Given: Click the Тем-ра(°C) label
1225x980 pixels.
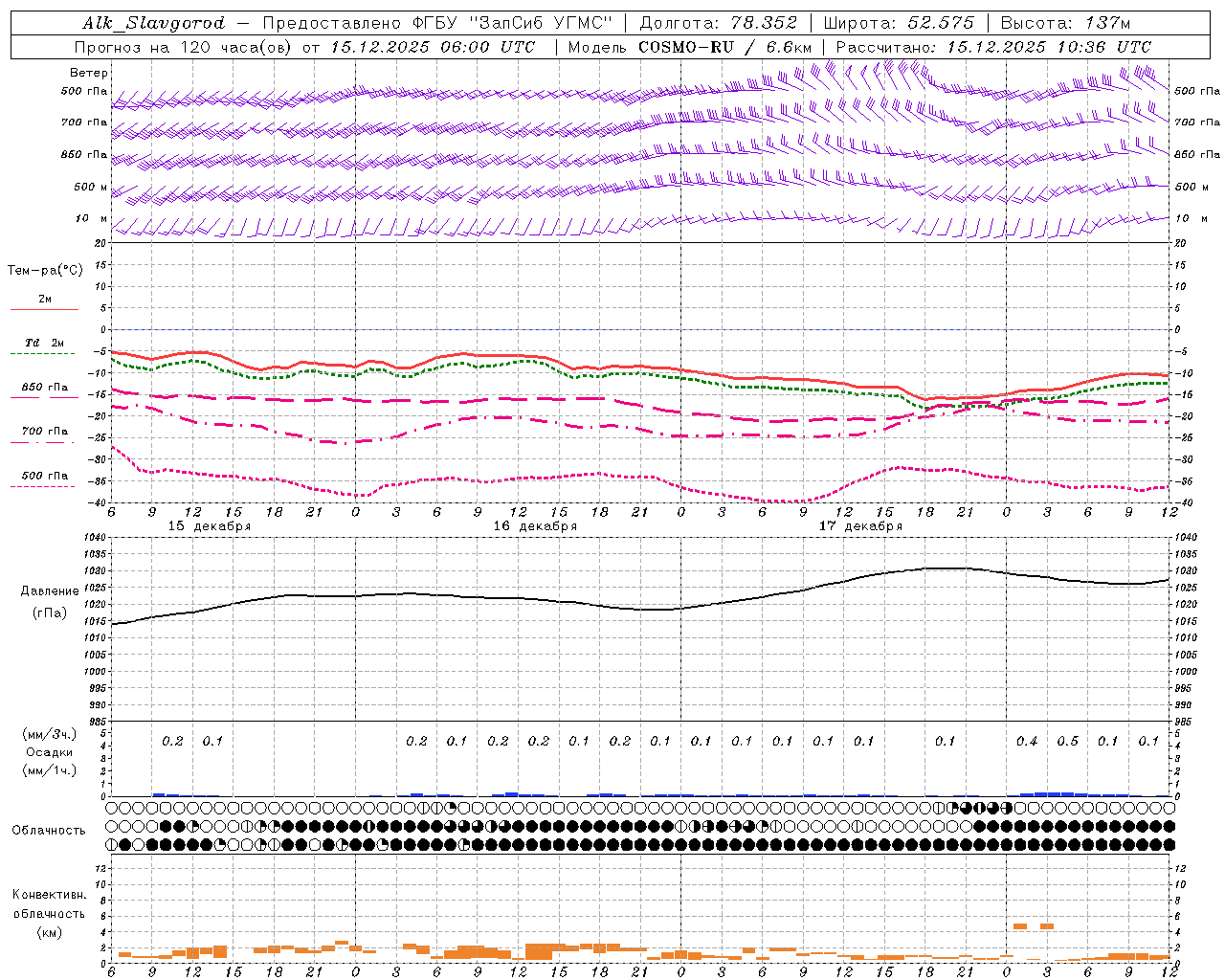Looking at the screenshot, I should click(45, 270).
